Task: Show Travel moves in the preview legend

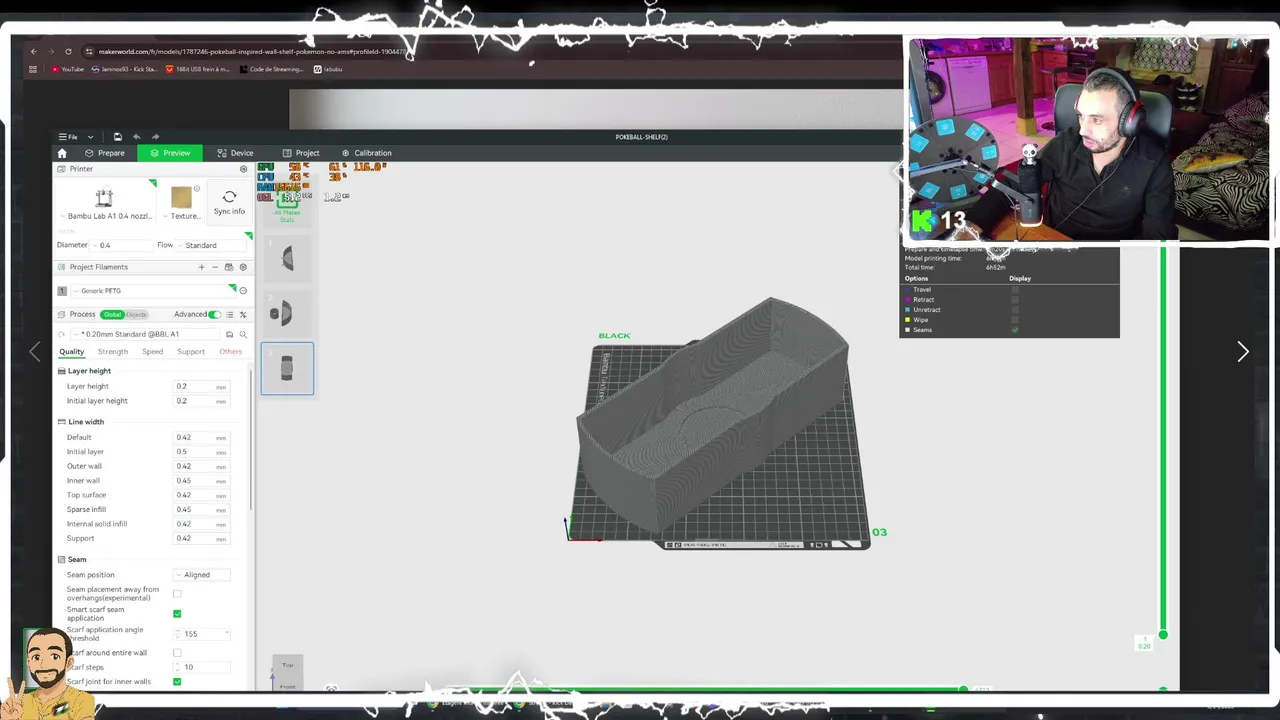Action: point(1015,289)
